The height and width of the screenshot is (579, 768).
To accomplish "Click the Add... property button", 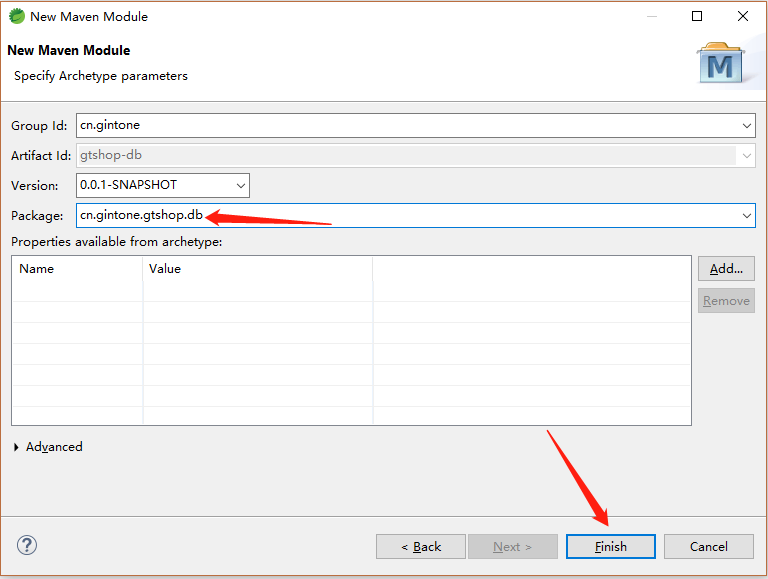I will pyautogui.click(x=726, y=268).
